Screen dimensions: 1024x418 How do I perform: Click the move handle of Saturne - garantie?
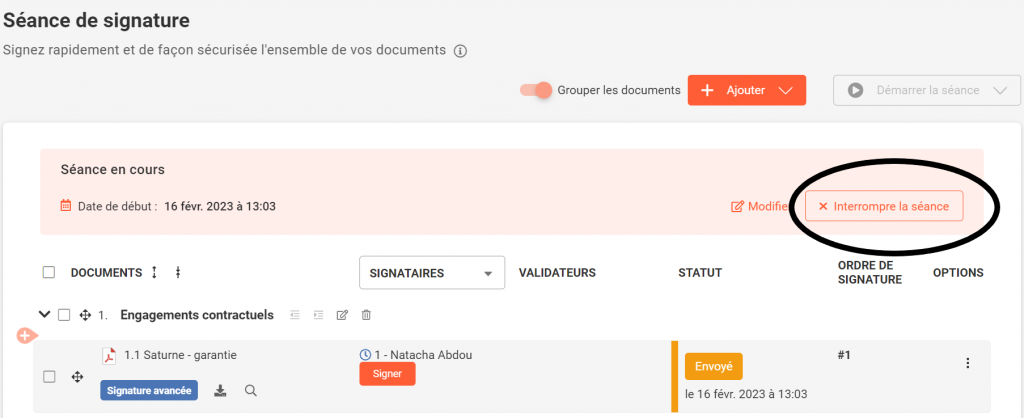click(x=77, y=377)
